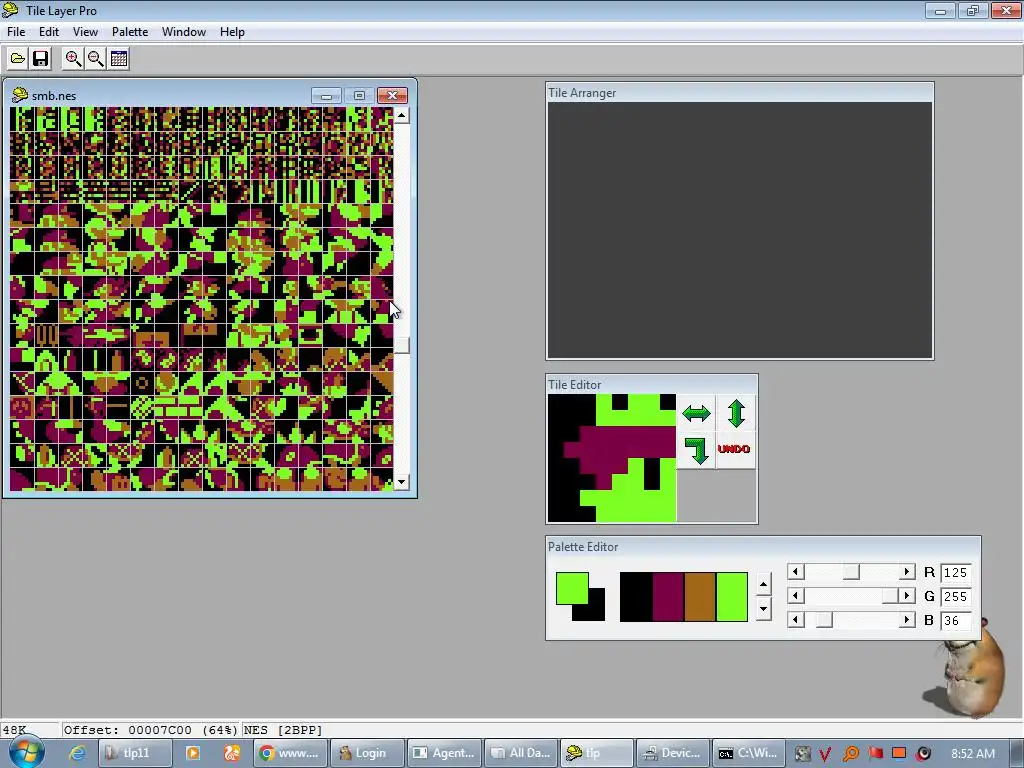Viewport: 1024px width, 768px height.
Task: Switch to Agent taskbar window
Action: point(444,753)
